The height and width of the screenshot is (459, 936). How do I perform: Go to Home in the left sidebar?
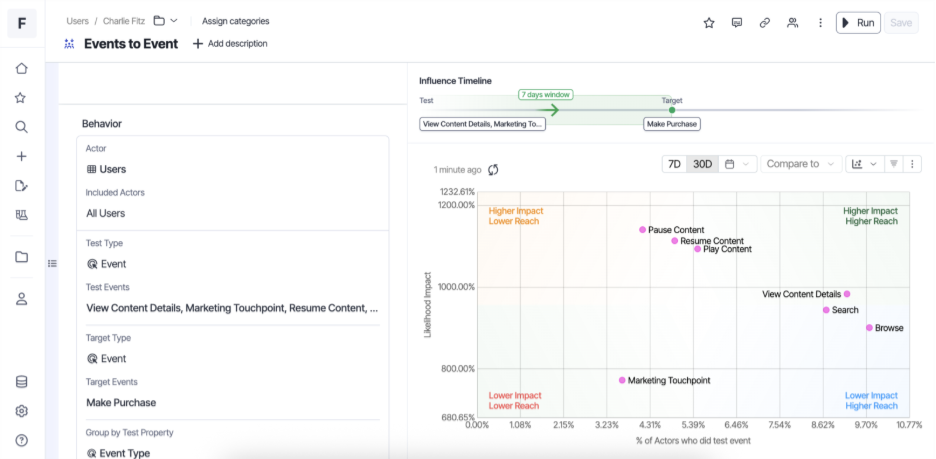click(x=21, y=69)
